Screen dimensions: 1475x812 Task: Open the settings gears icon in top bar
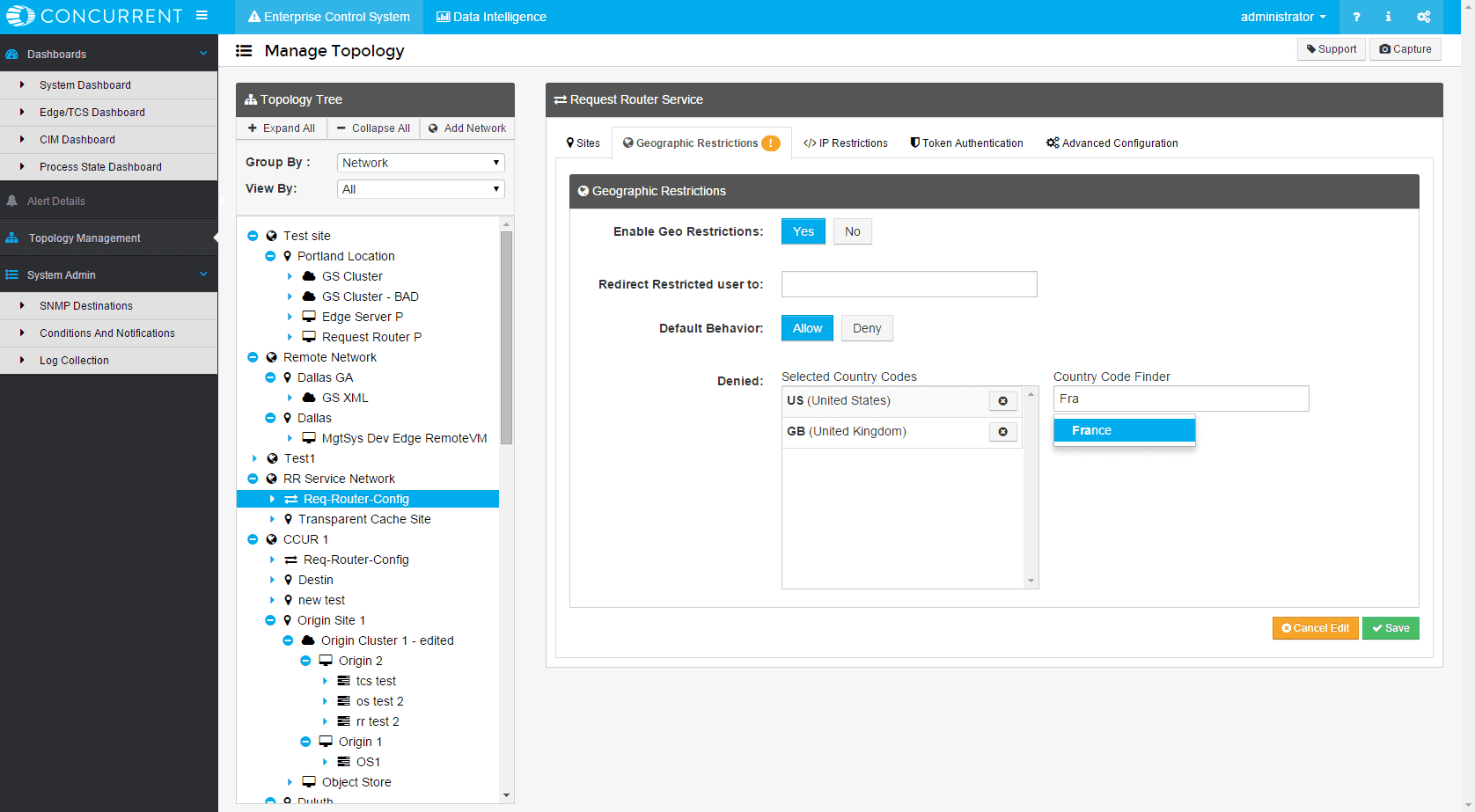point(1423,17)
